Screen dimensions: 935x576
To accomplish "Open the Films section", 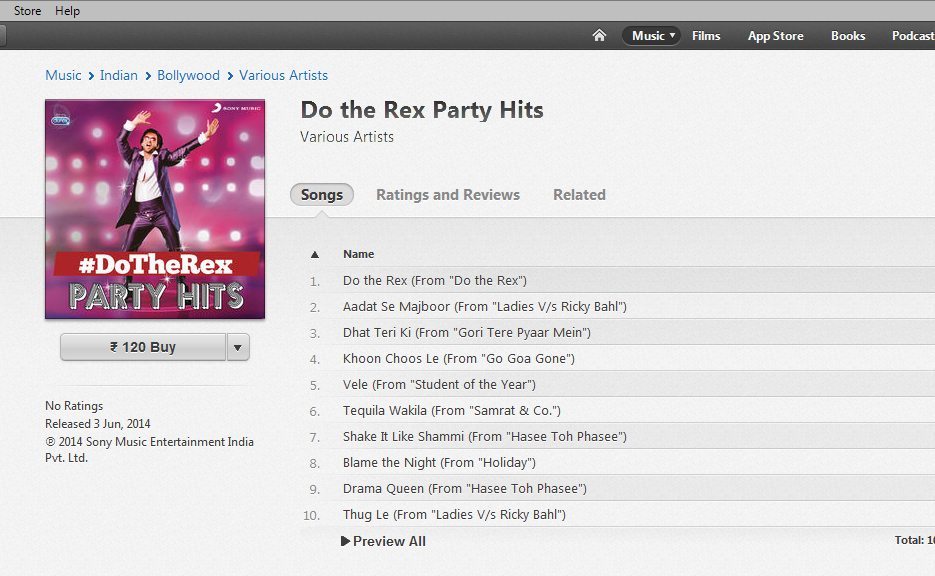I will click(x=706, y=36).
